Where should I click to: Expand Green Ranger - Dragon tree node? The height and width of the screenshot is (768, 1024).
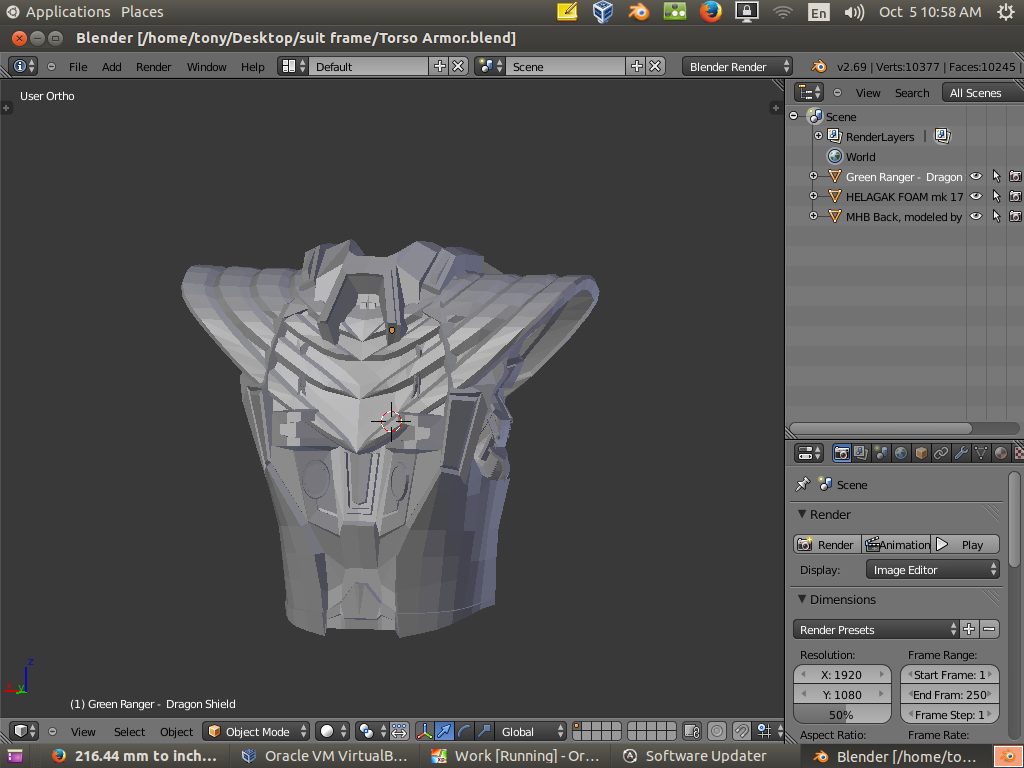(x=813, y=176)
